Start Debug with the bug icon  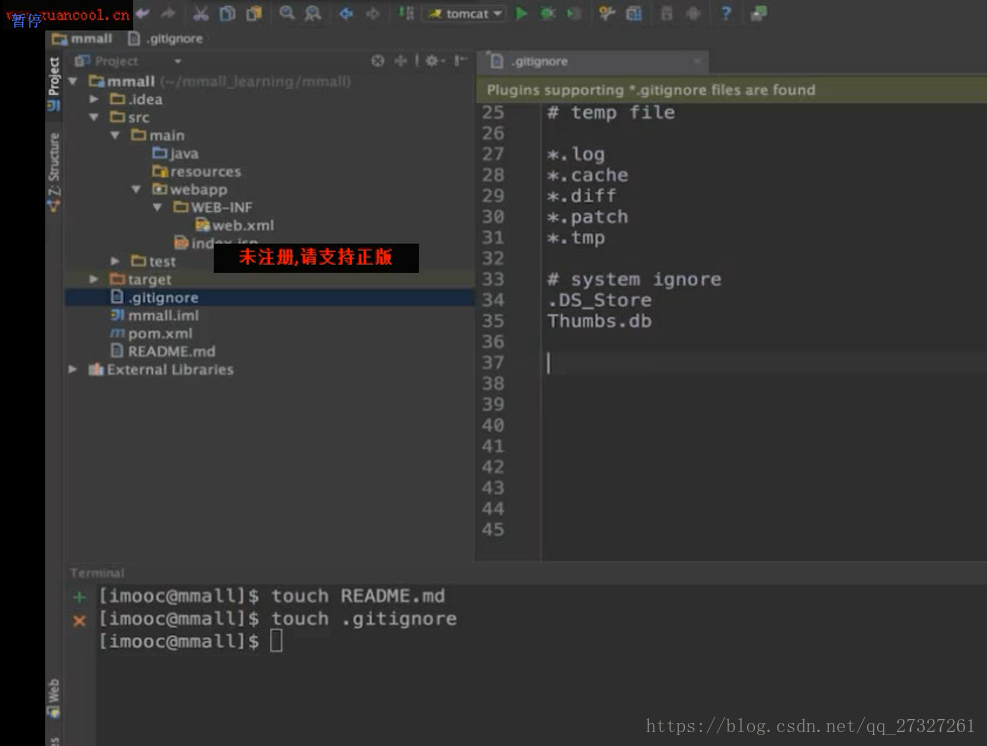(548, 13)
